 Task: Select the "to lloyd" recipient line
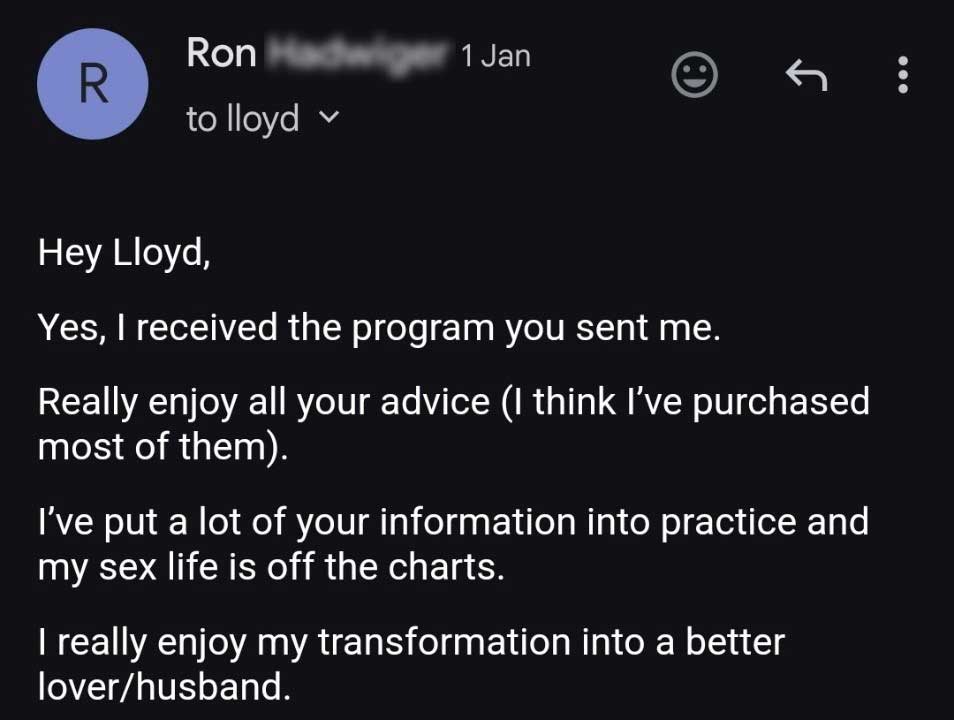(243, 119)
